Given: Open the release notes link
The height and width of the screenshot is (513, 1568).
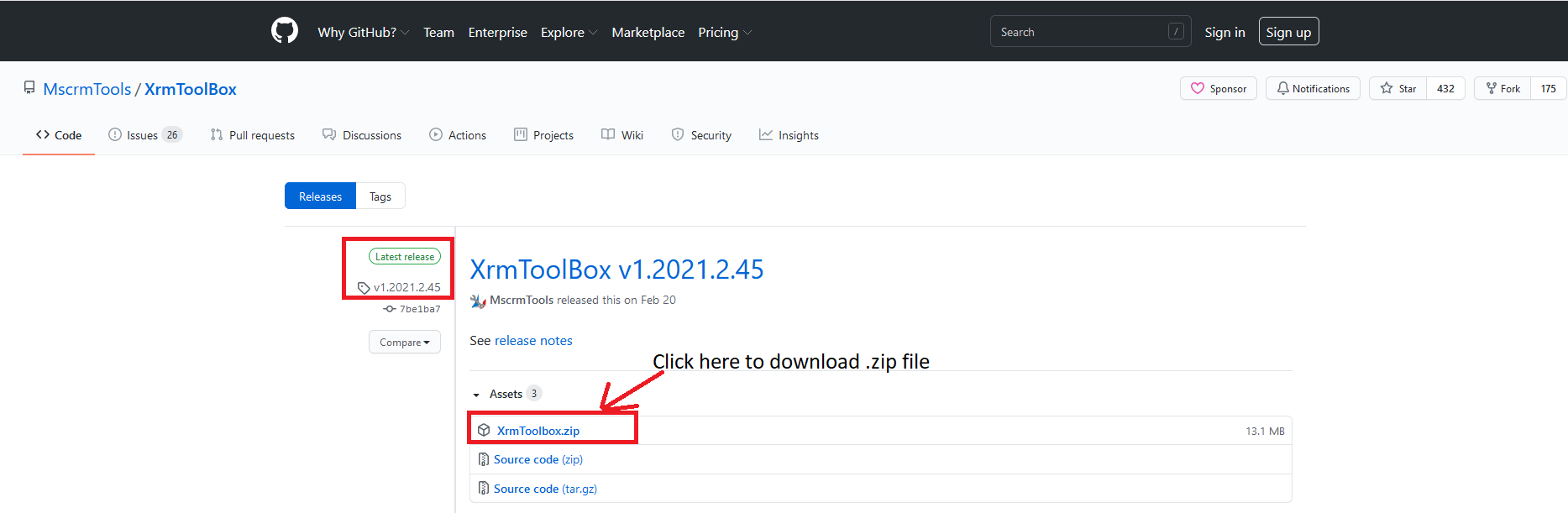Looking at the screenshot, I should coord(533,341).
